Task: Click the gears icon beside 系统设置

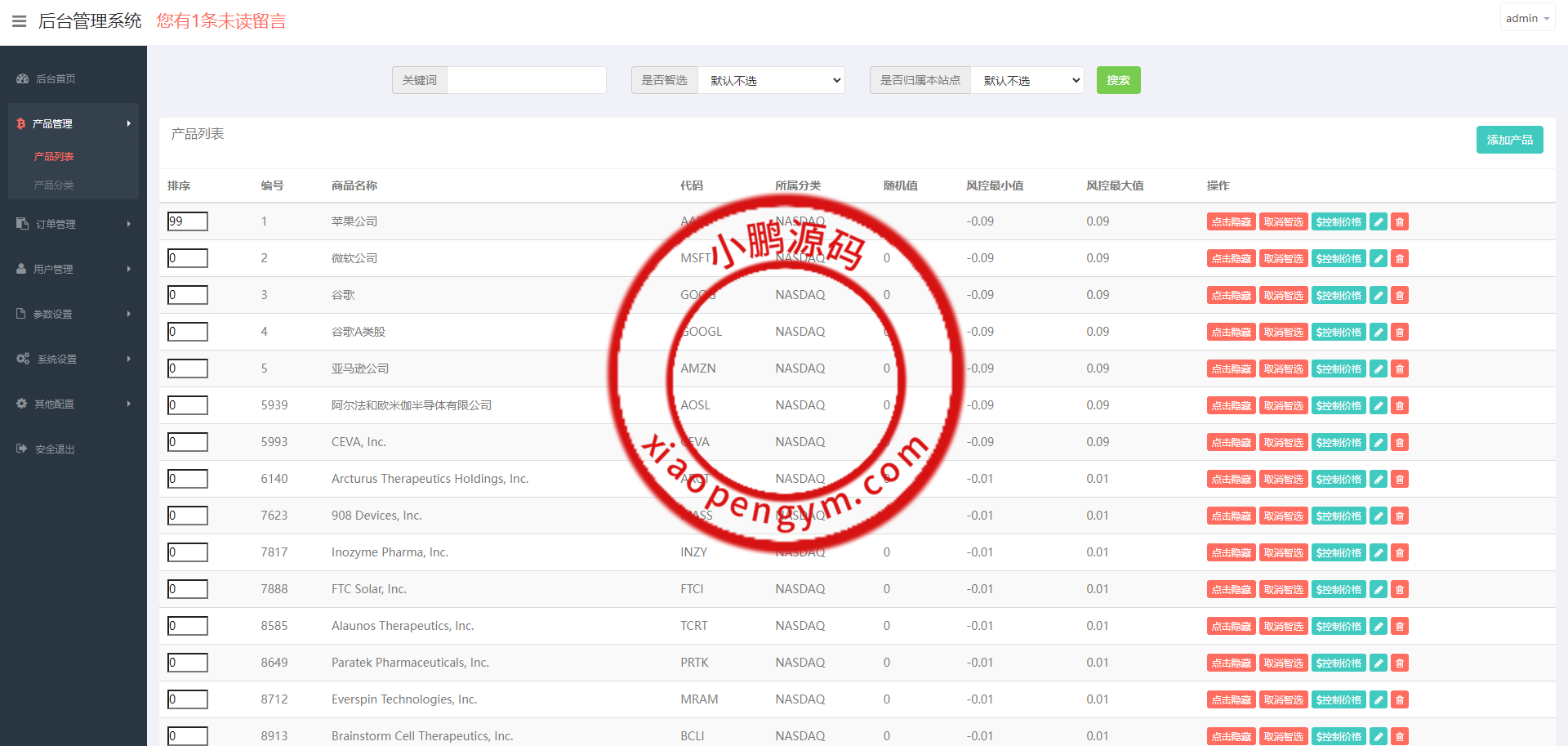Action: 23,359
